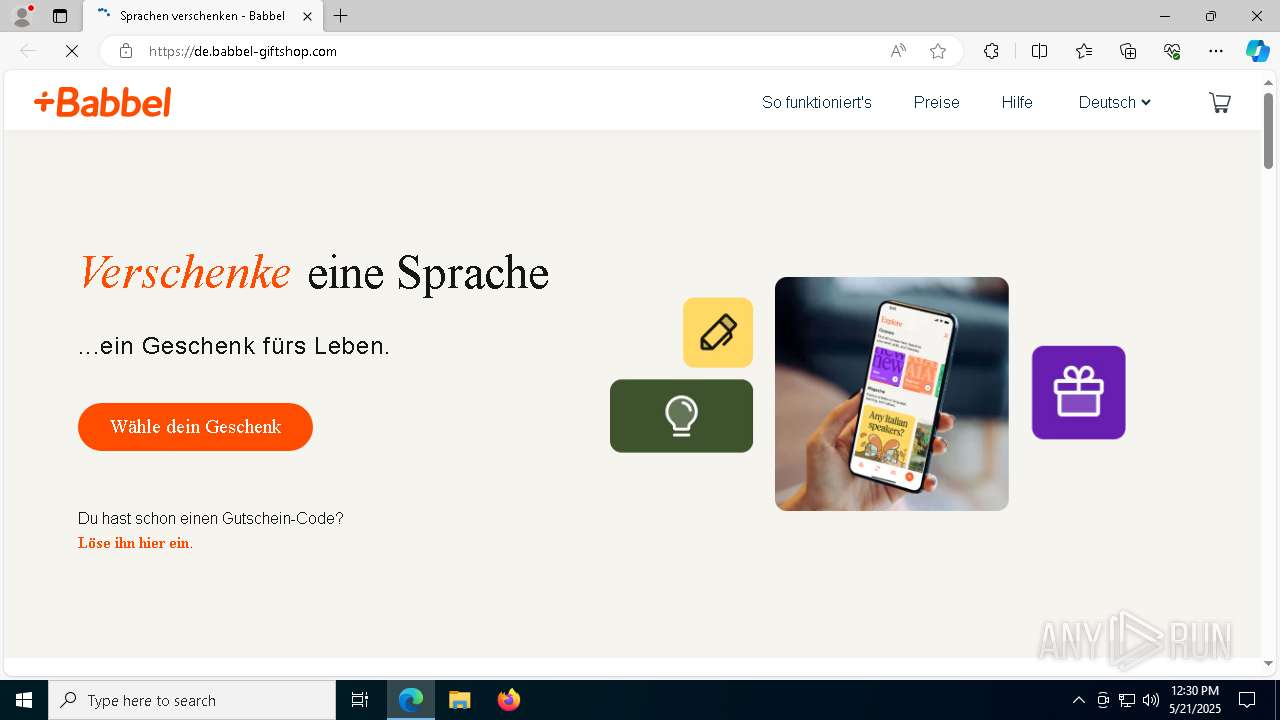Click the scrollbar down arrow
This screenshot has width=1280, height=720.
pos(1268,663)
